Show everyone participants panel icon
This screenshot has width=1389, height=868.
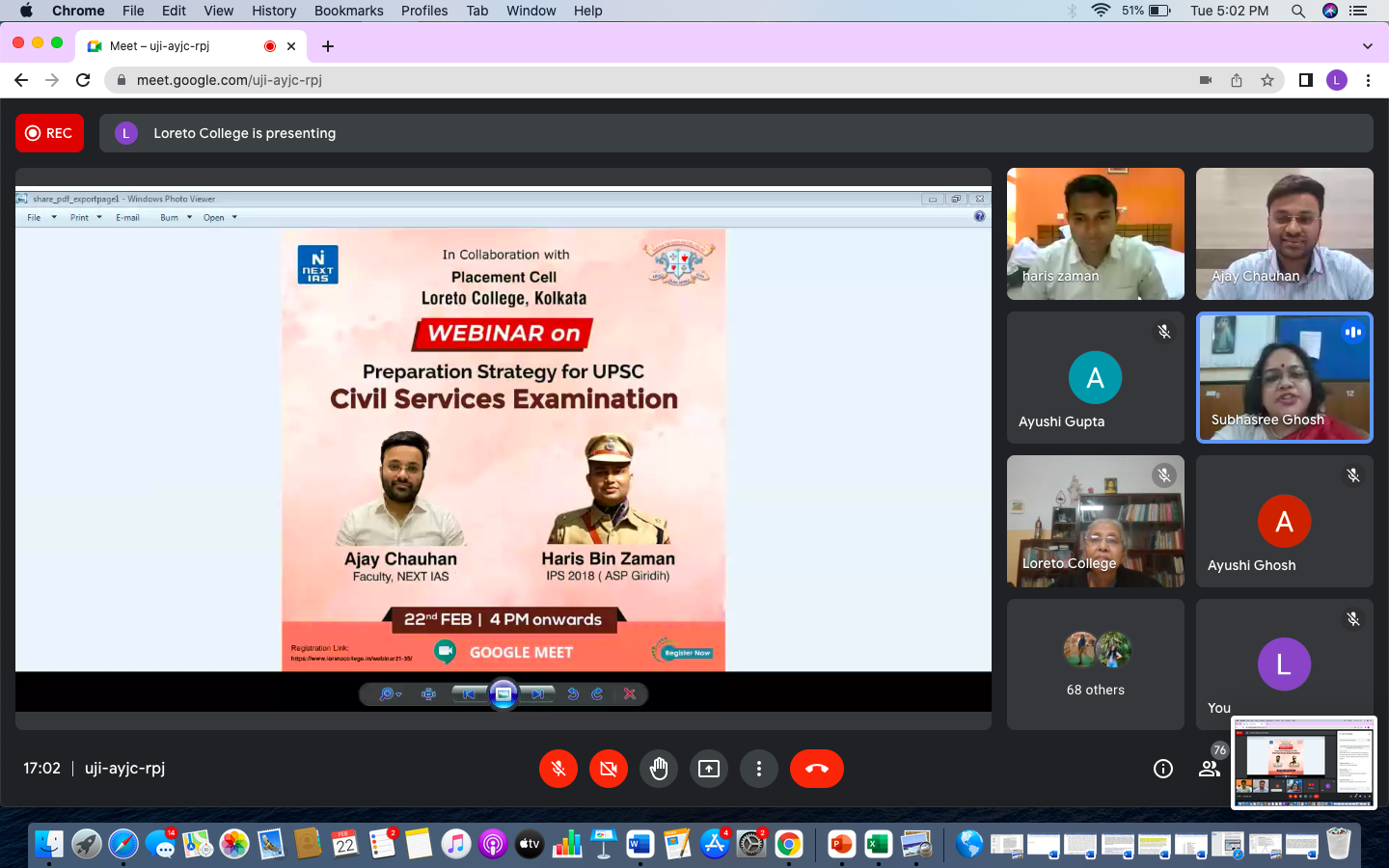1209,769
